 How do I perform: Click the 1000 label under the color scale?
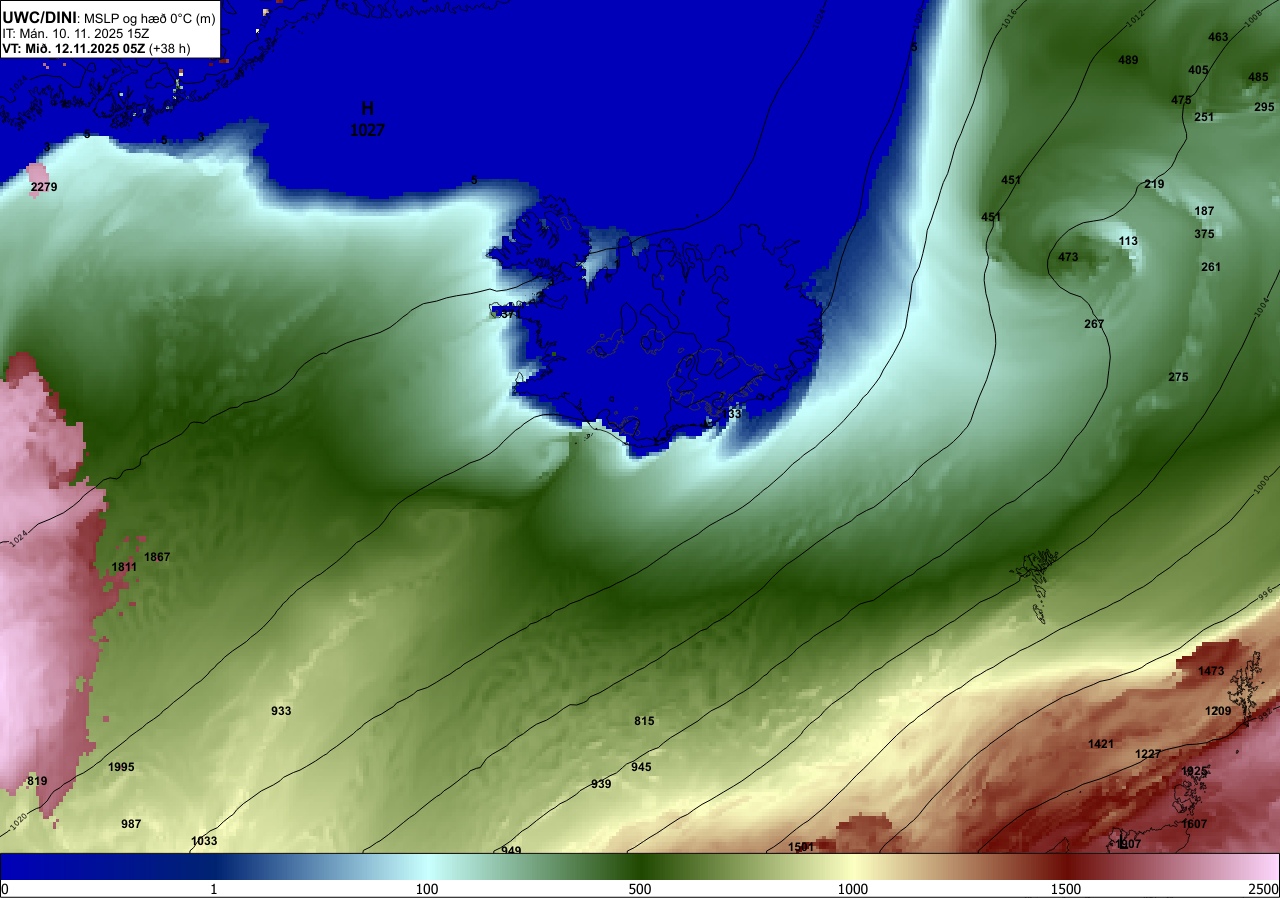point(853,889)
